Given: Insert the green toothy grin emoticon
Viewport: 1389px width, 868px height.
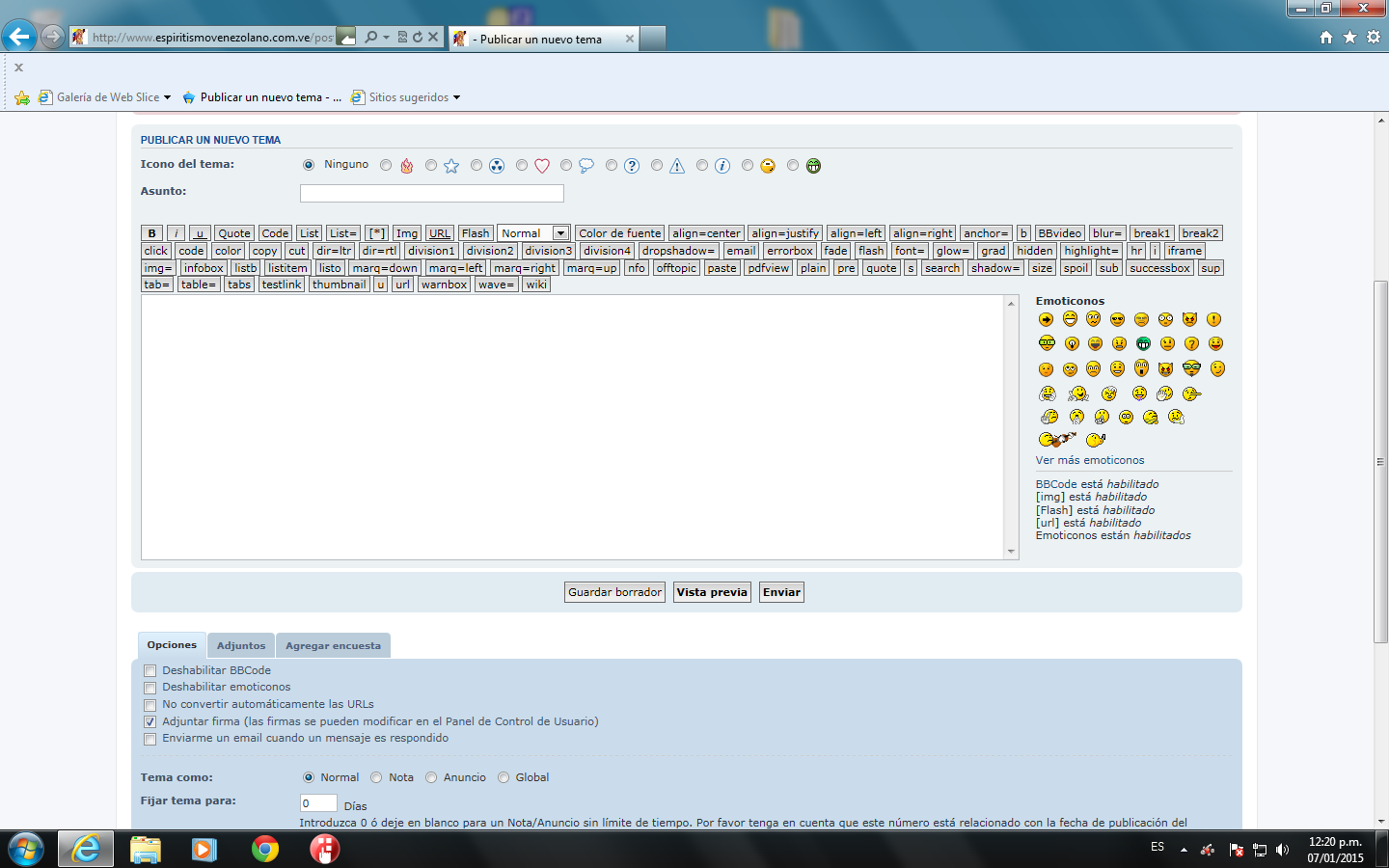Looking at the screenshot, I should [x=1143, y=343].
